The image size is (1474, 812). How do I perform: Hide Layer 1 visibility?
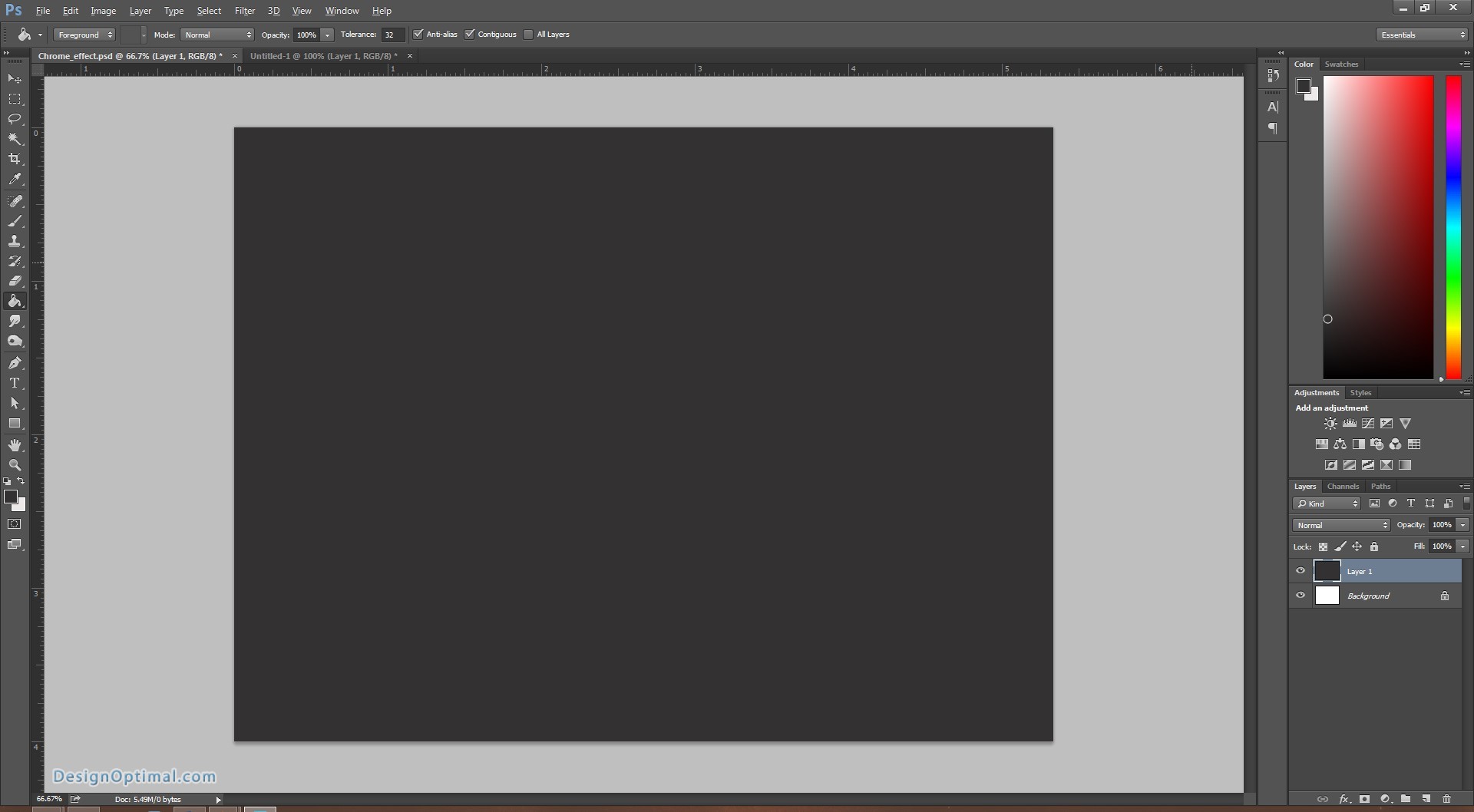point(1300,571)
